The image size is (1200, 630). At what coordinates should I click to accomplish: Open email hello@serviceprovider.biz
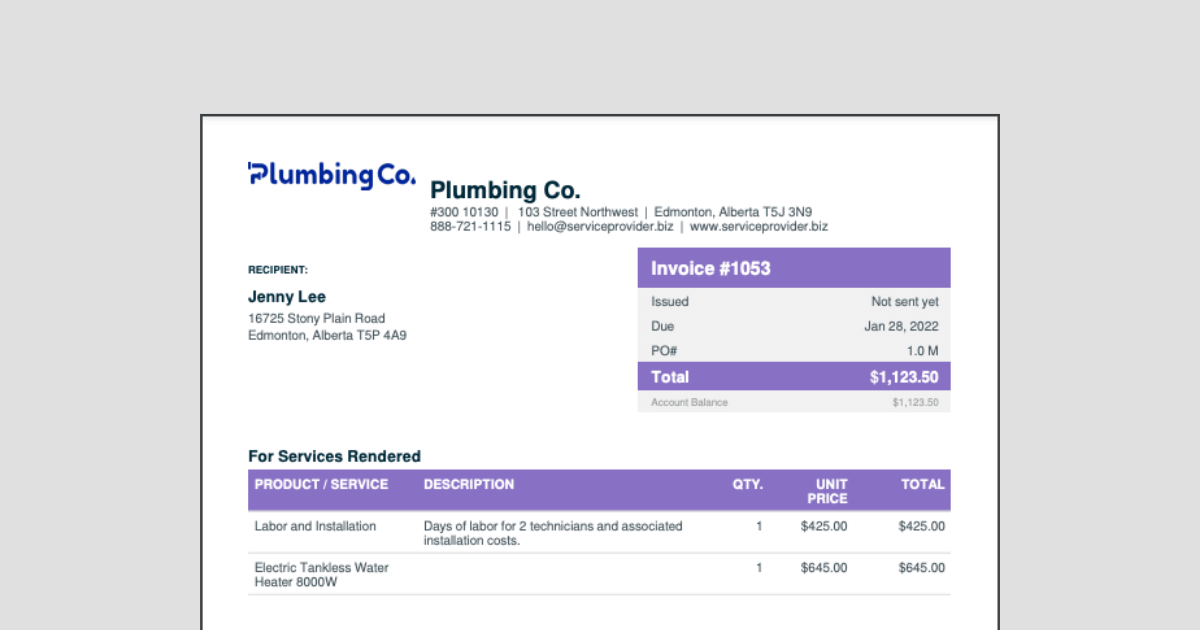click(x=600, y=227)
